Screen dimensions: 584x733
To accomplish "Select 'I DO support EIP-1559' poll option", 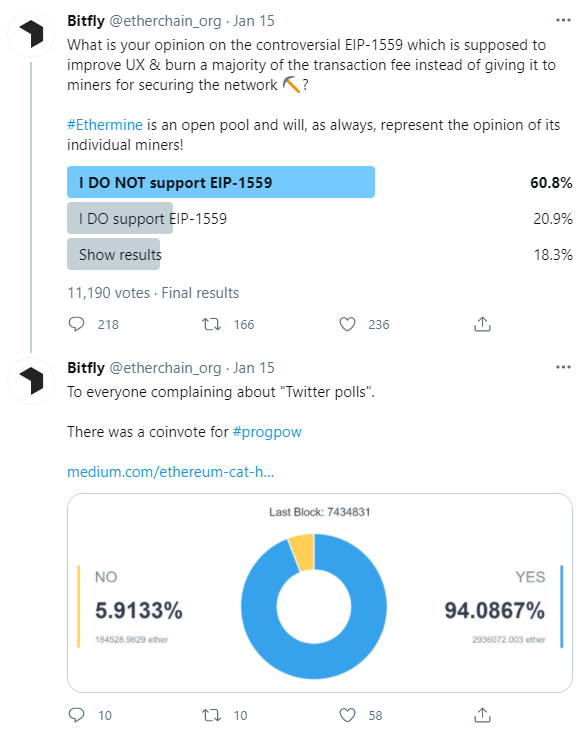I will click(x=319, y=218).
